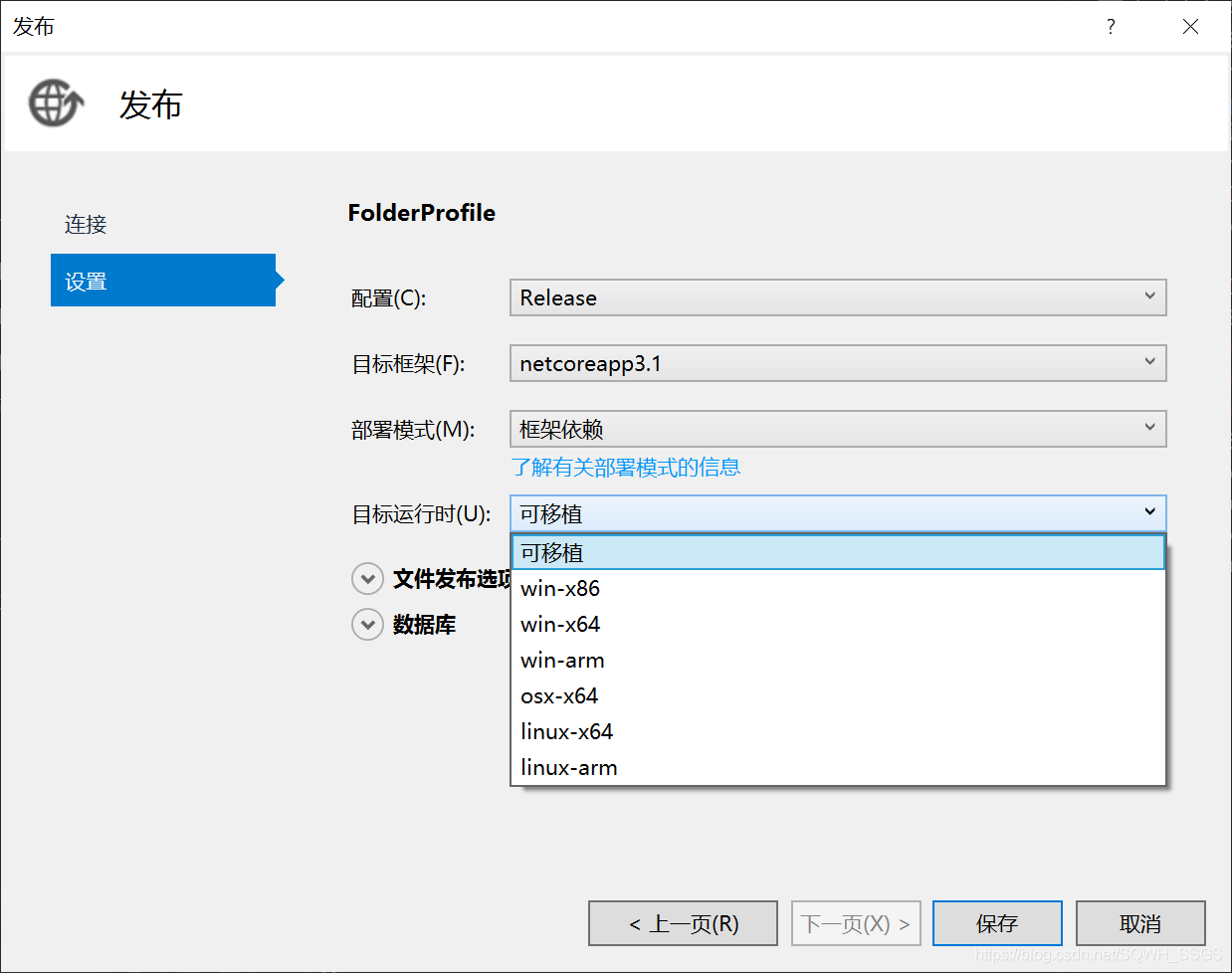Click the 配置(C): label

(x=389, y=298)
